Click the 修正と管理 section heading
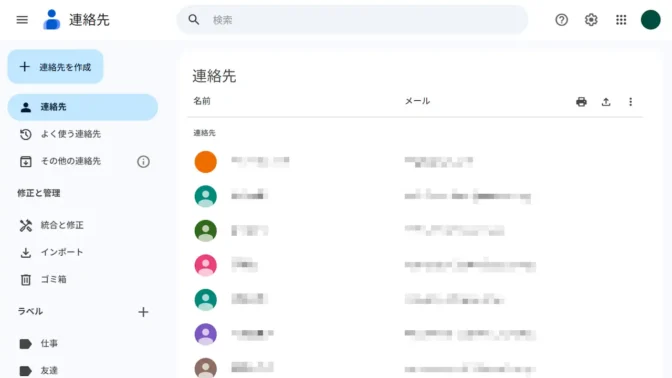Viewport: 672px width, 378px height. [x=39, y=193]
